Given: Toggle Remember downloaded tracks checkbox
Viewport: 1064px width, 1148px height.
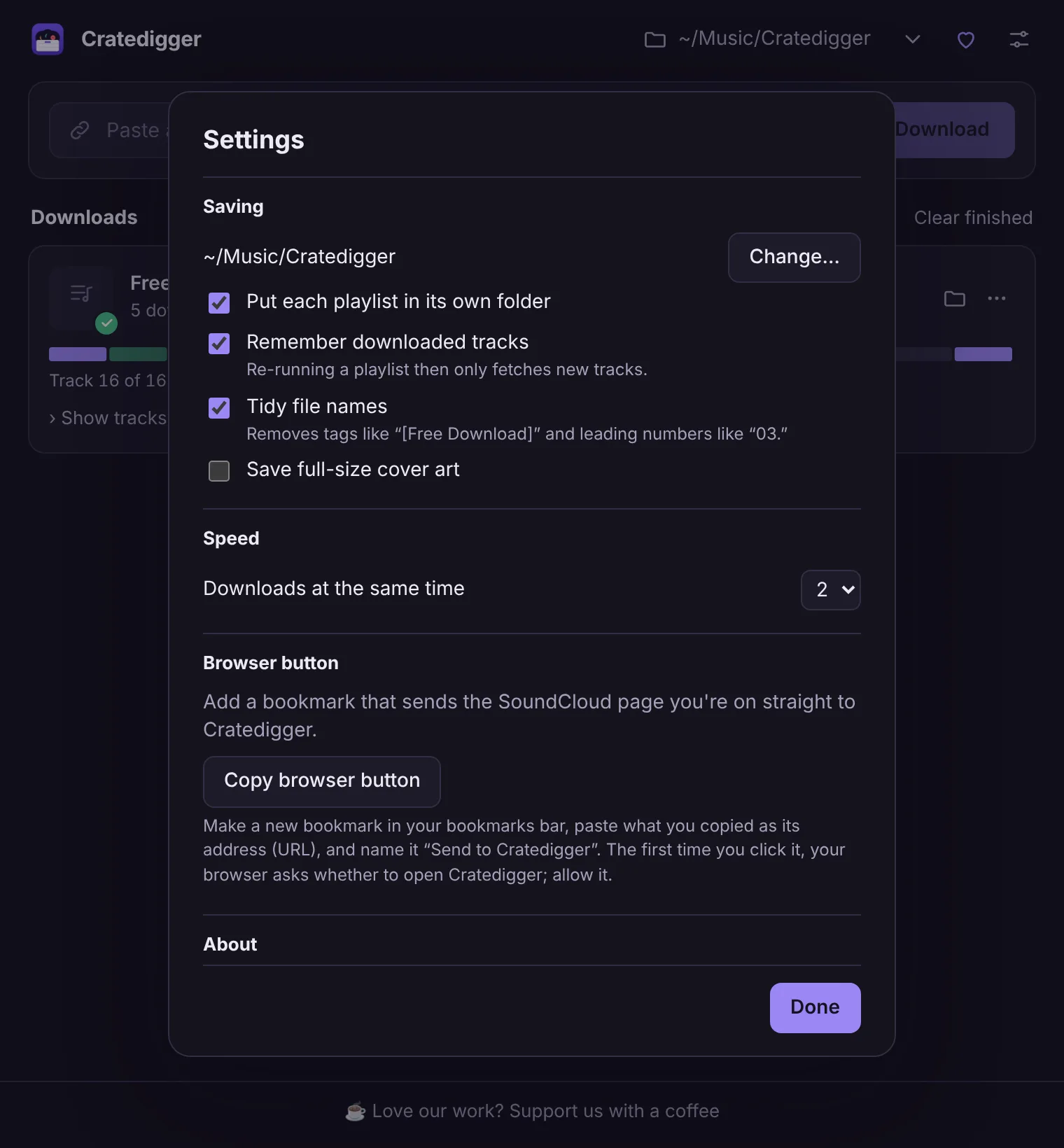Looking at the screenshot, I should point(219,343).
